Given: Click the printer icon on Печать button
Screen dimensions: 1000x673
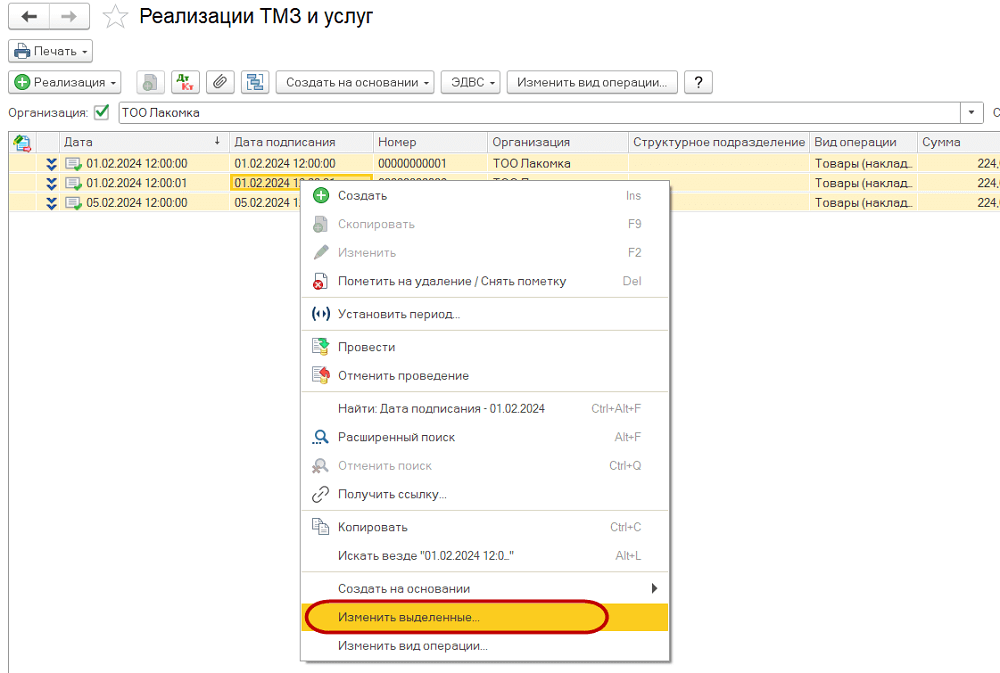Looking at the screenshot, I should [22, 51].
